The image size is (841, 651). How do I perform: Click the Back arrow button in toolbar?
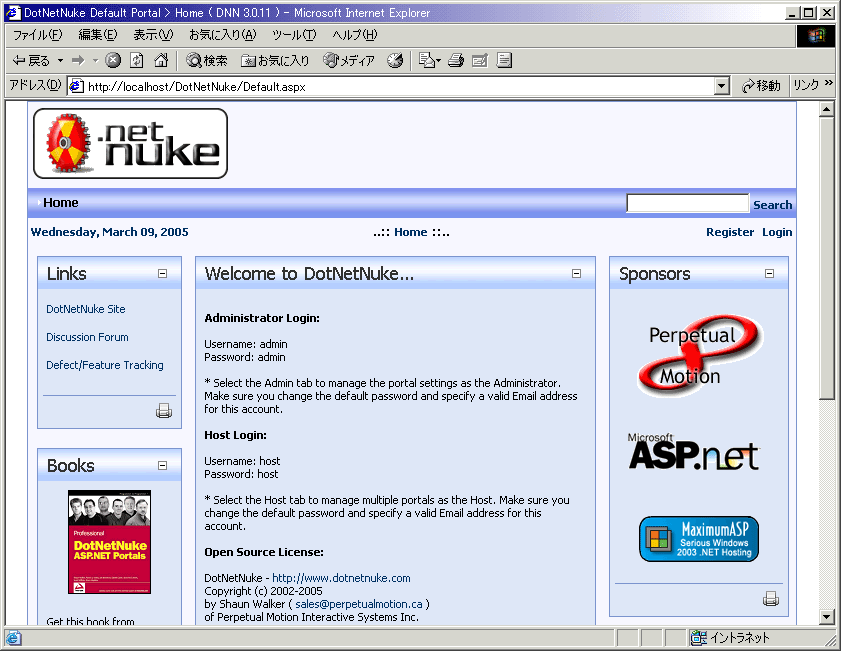coord(31,61)
